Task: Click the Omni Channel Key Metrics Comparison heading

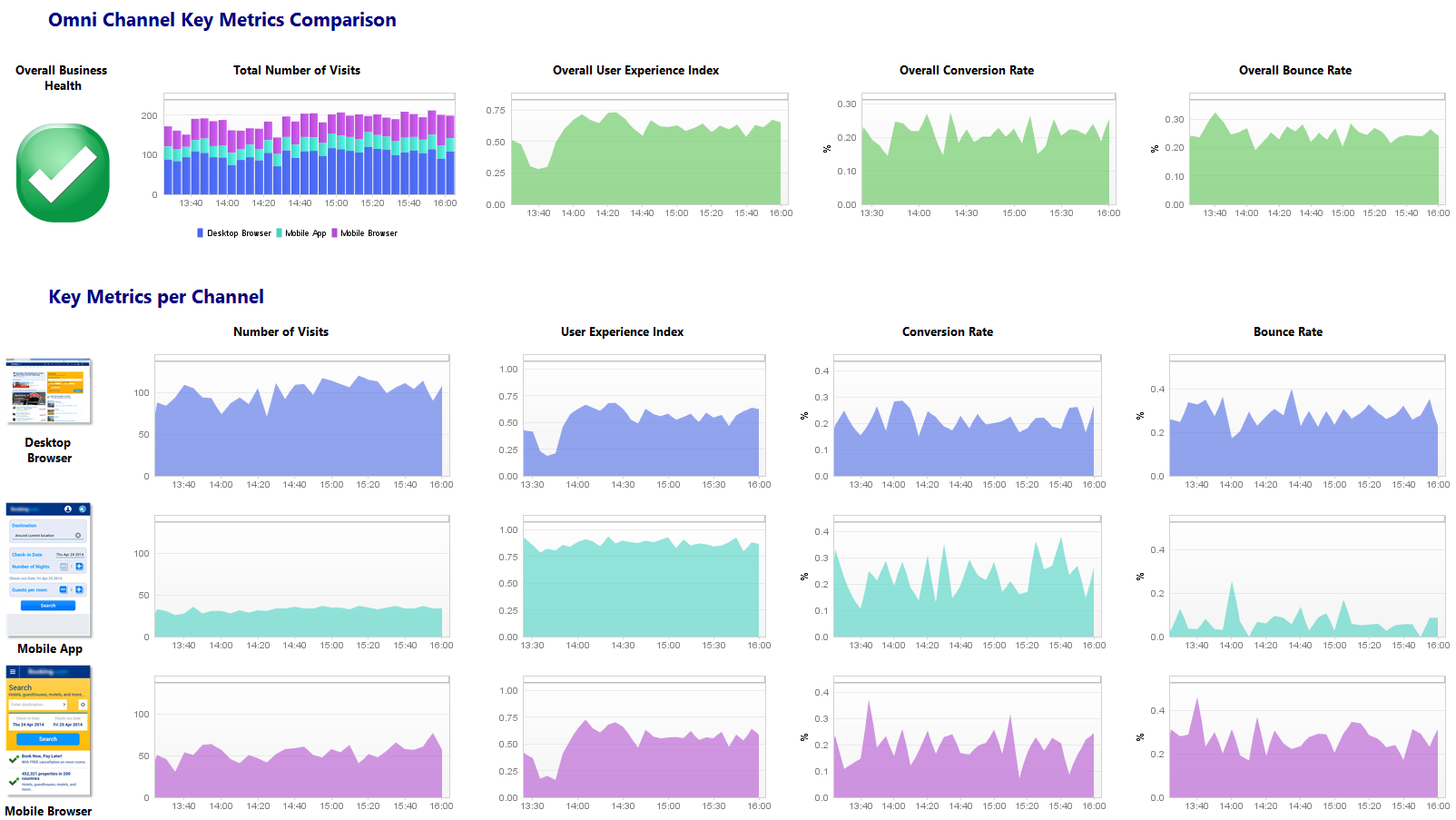Action: pyautogui.click(x=222, y=20)
